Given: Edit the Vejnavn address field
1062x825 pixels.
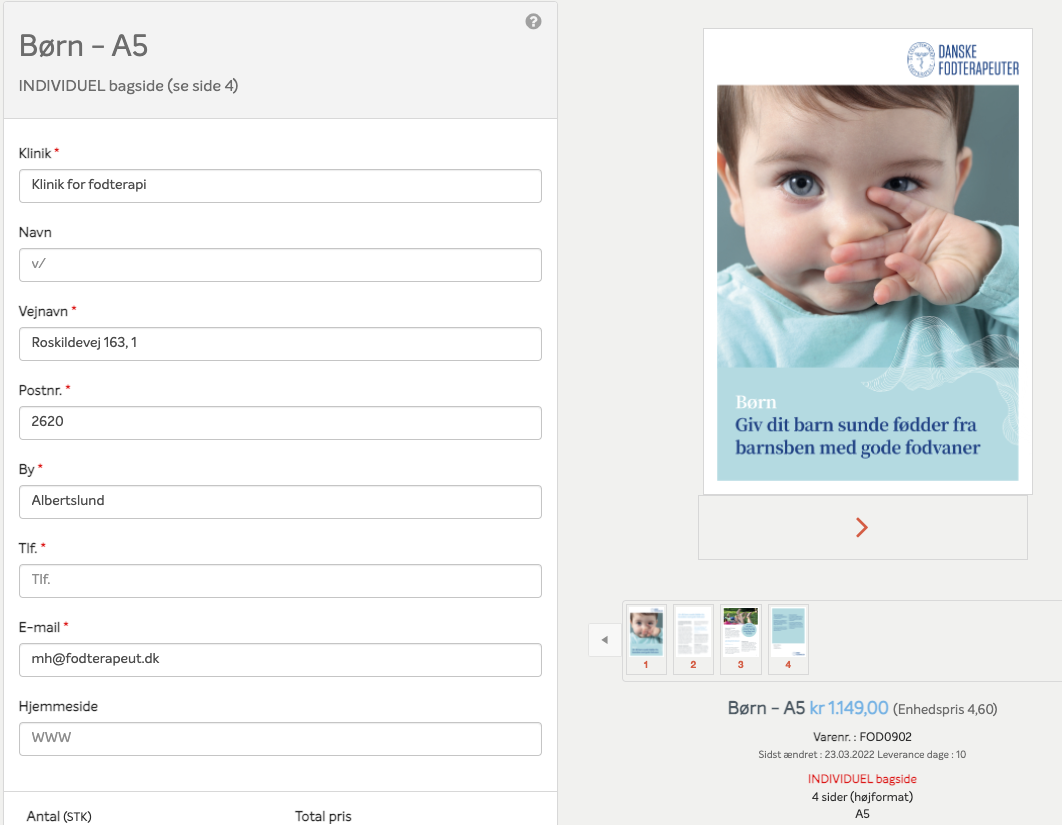Looking at the screenshot, I should point(280,344).
